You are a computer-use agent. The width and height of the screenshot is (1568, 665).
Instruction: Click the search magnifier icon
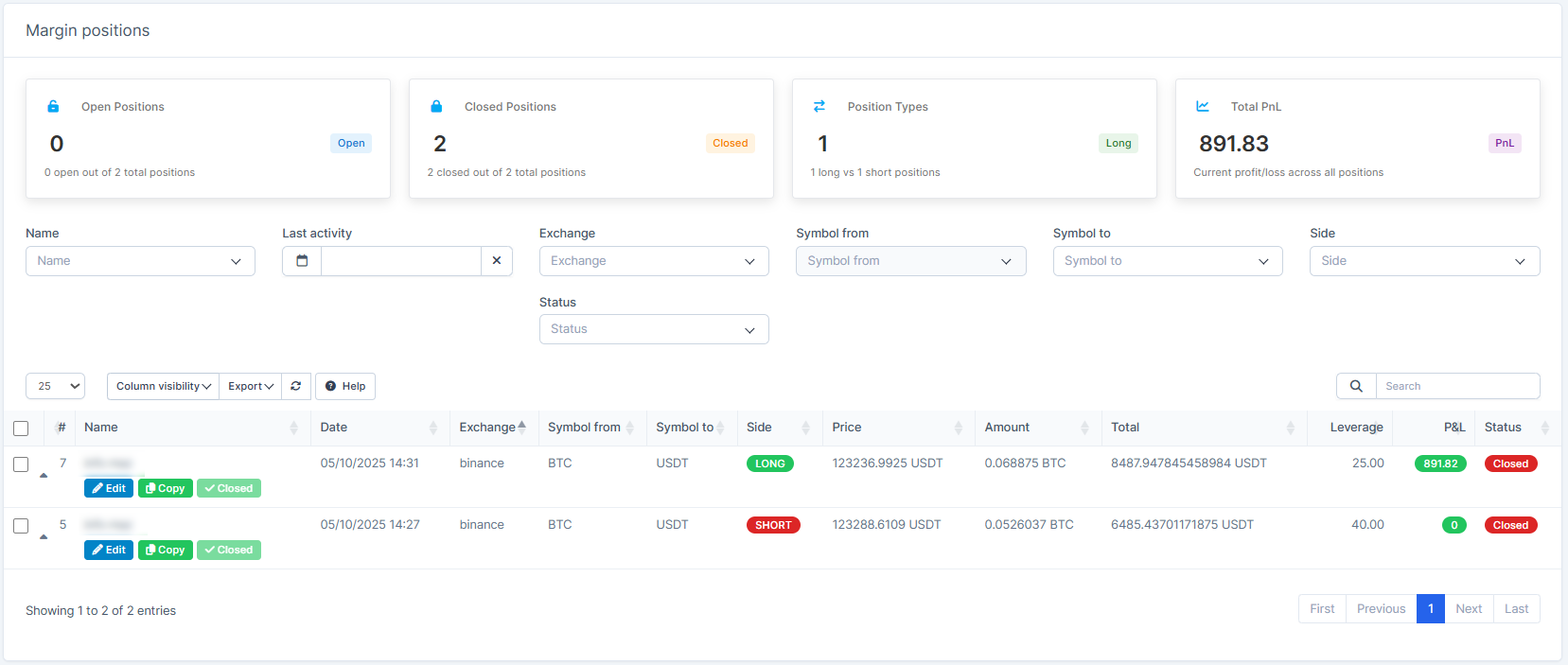[1356, 386]
